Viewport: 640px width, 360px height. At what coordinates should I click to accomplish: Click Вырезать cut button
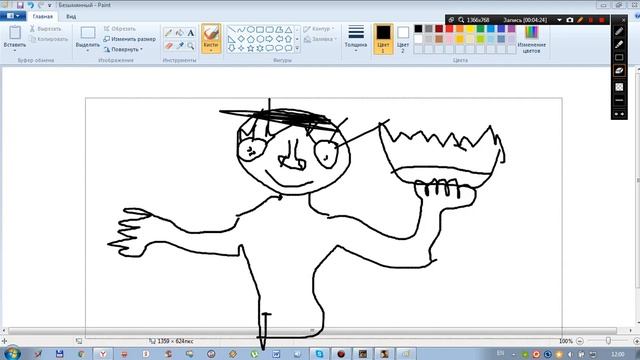click(45, 29)
